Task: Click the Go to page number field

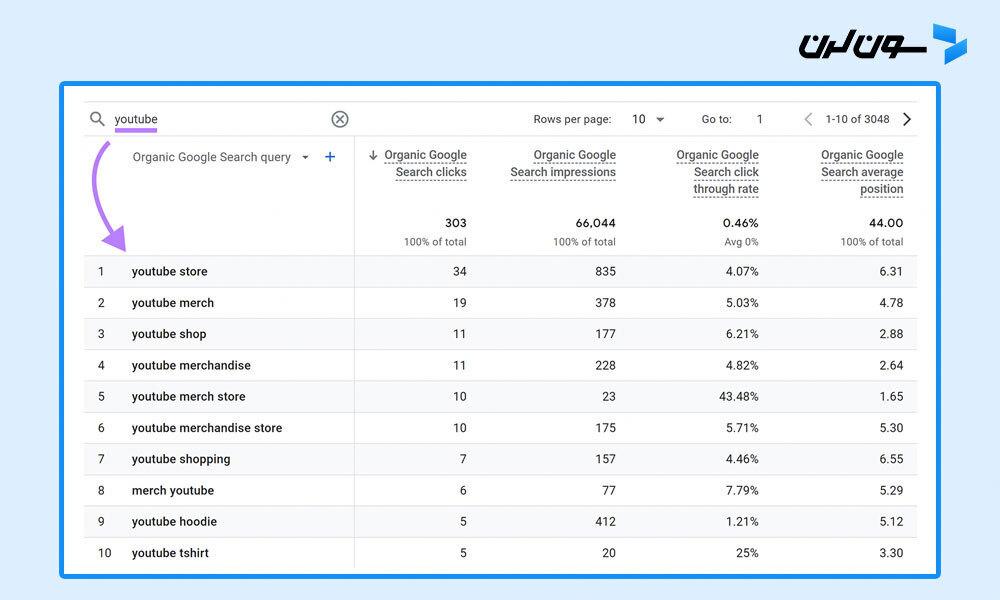Action: tap(760, 119)
